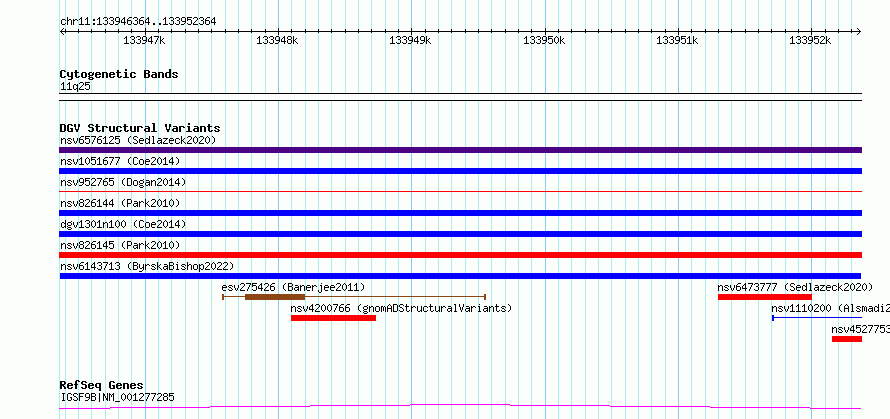
Task: Click the blue bar under nsv1051677
Action: [x=460, y=171]
